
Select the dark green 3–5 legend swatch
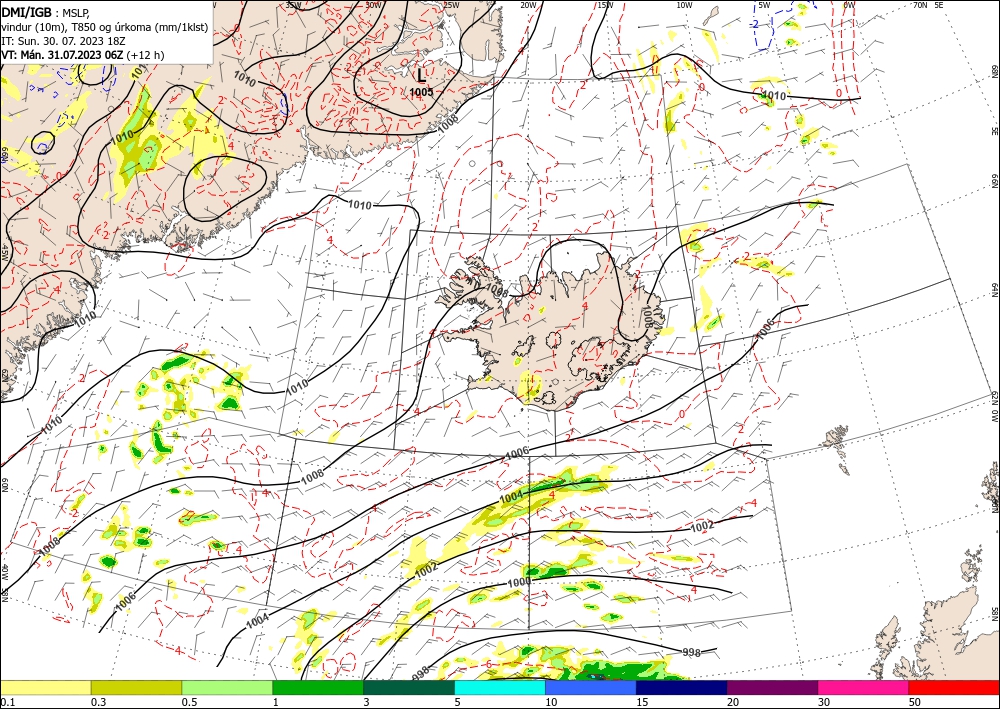click(x=409, y=687)
